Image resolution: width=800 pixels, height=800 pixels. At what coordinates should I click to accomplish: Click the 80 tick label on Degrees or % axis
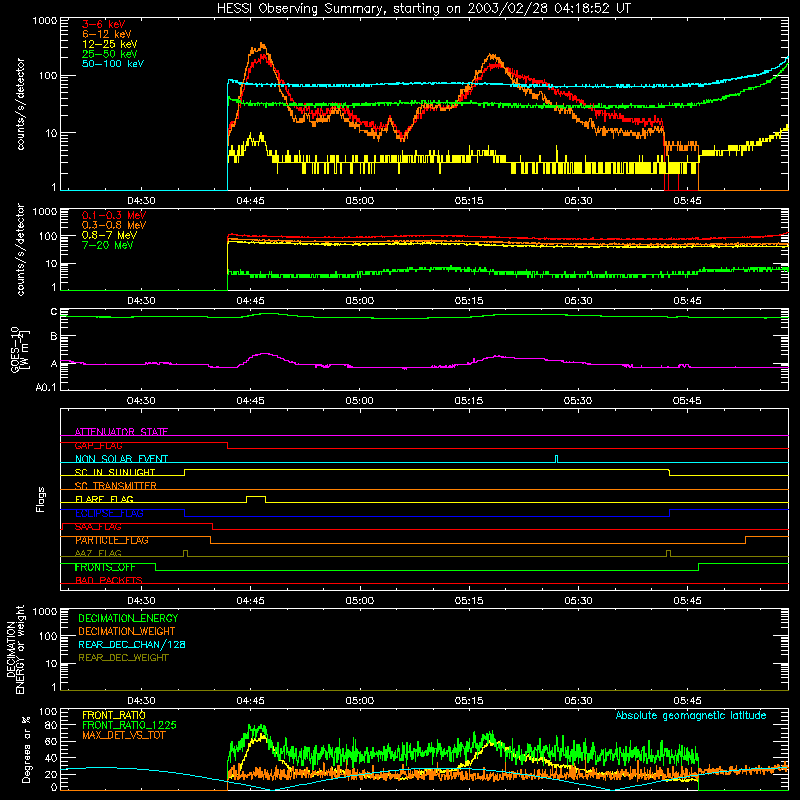51,725
